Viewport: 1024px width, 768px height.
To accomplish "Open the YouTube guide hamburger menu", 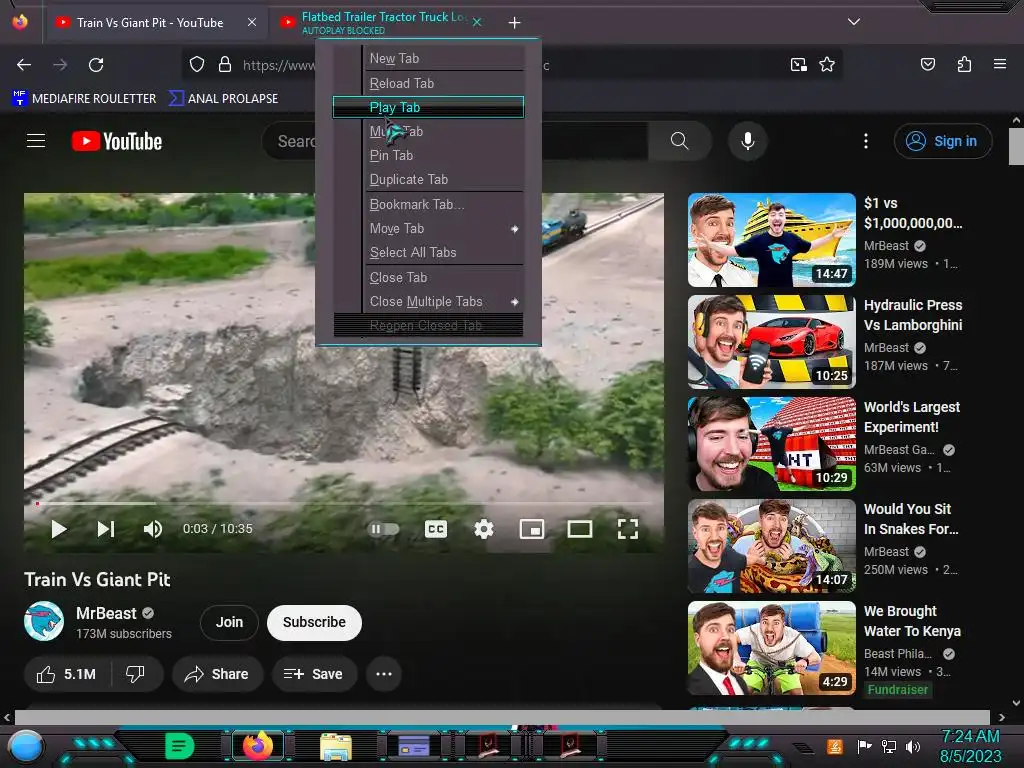I will 36,141.
